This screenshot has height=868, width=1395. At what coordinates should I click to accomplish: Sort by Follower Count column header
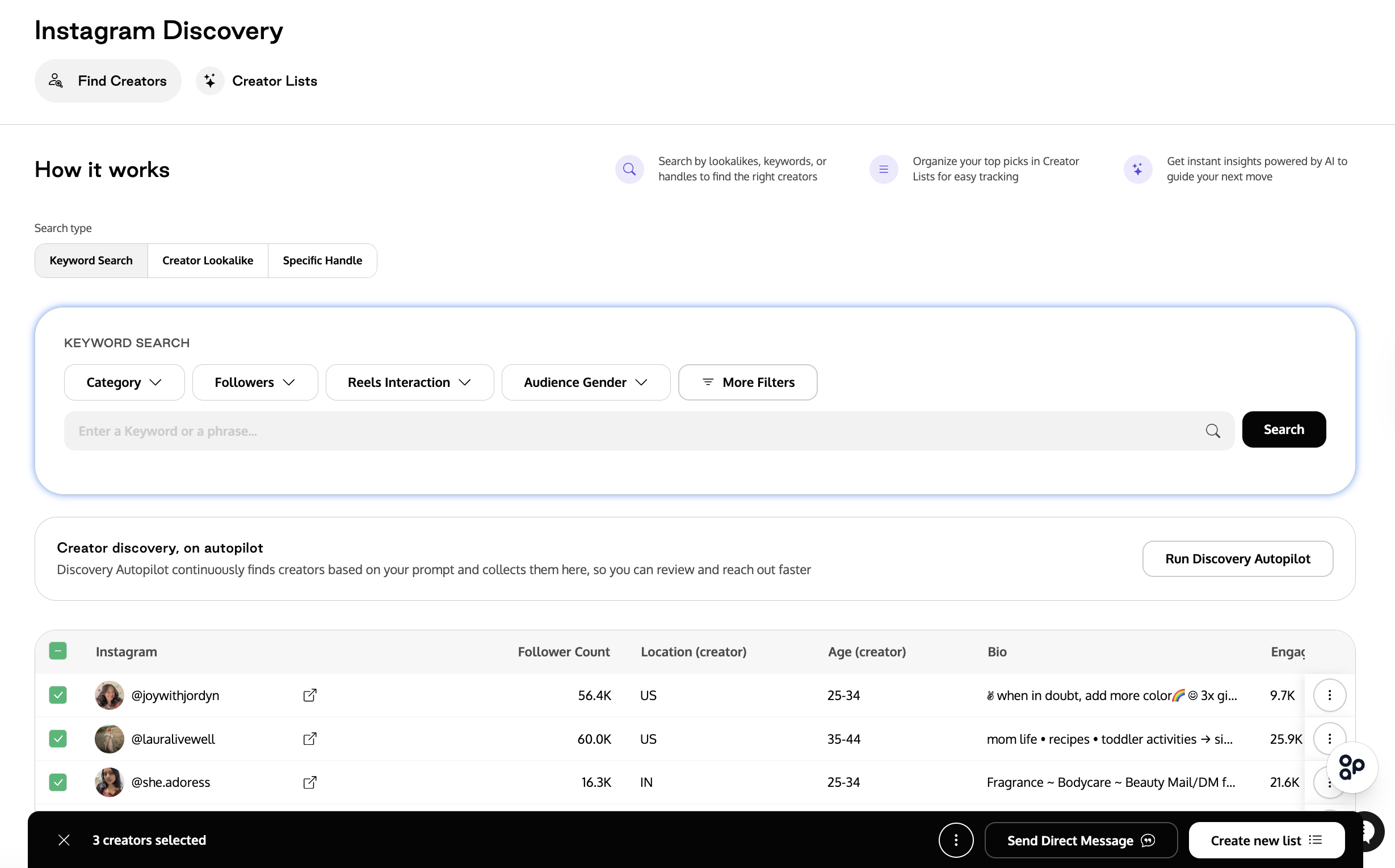click(x=564, y=652)
